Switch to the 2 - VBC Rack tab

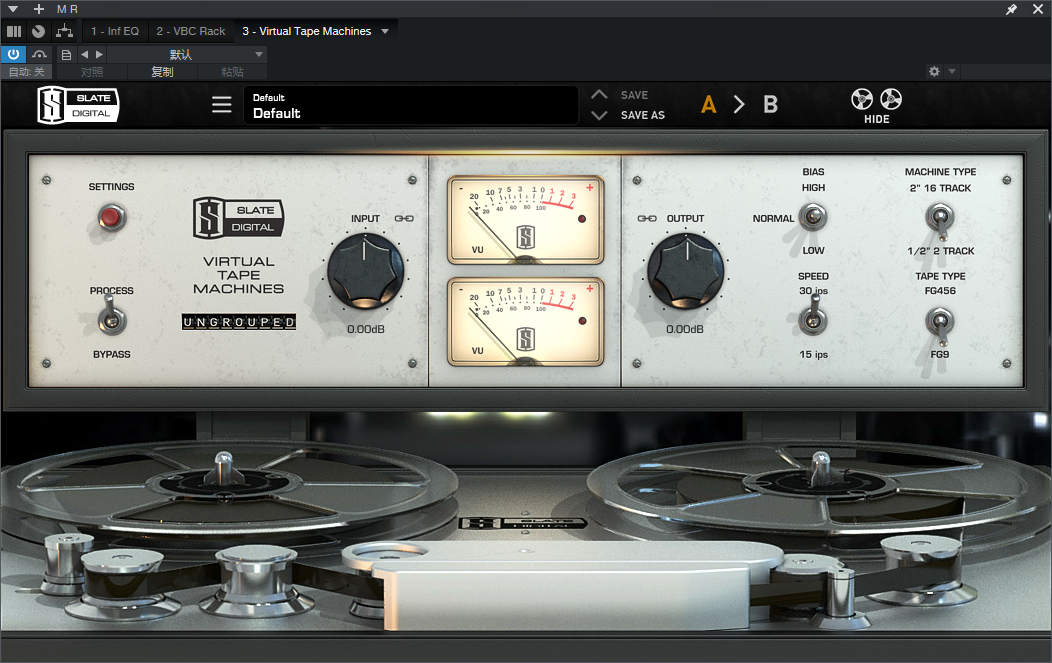[x=191, y=31]
